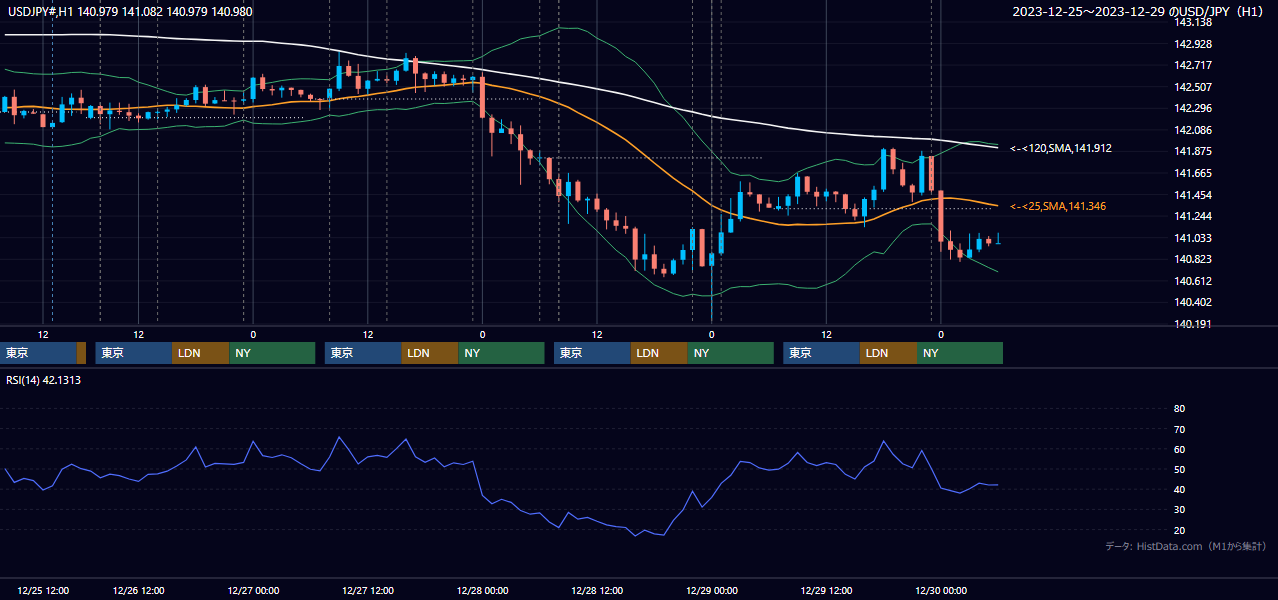Click the 120 SMA label reading 141.912
Viewport: 1278px width, 600px height.
pyautogui.click(x=1062, y=148)
